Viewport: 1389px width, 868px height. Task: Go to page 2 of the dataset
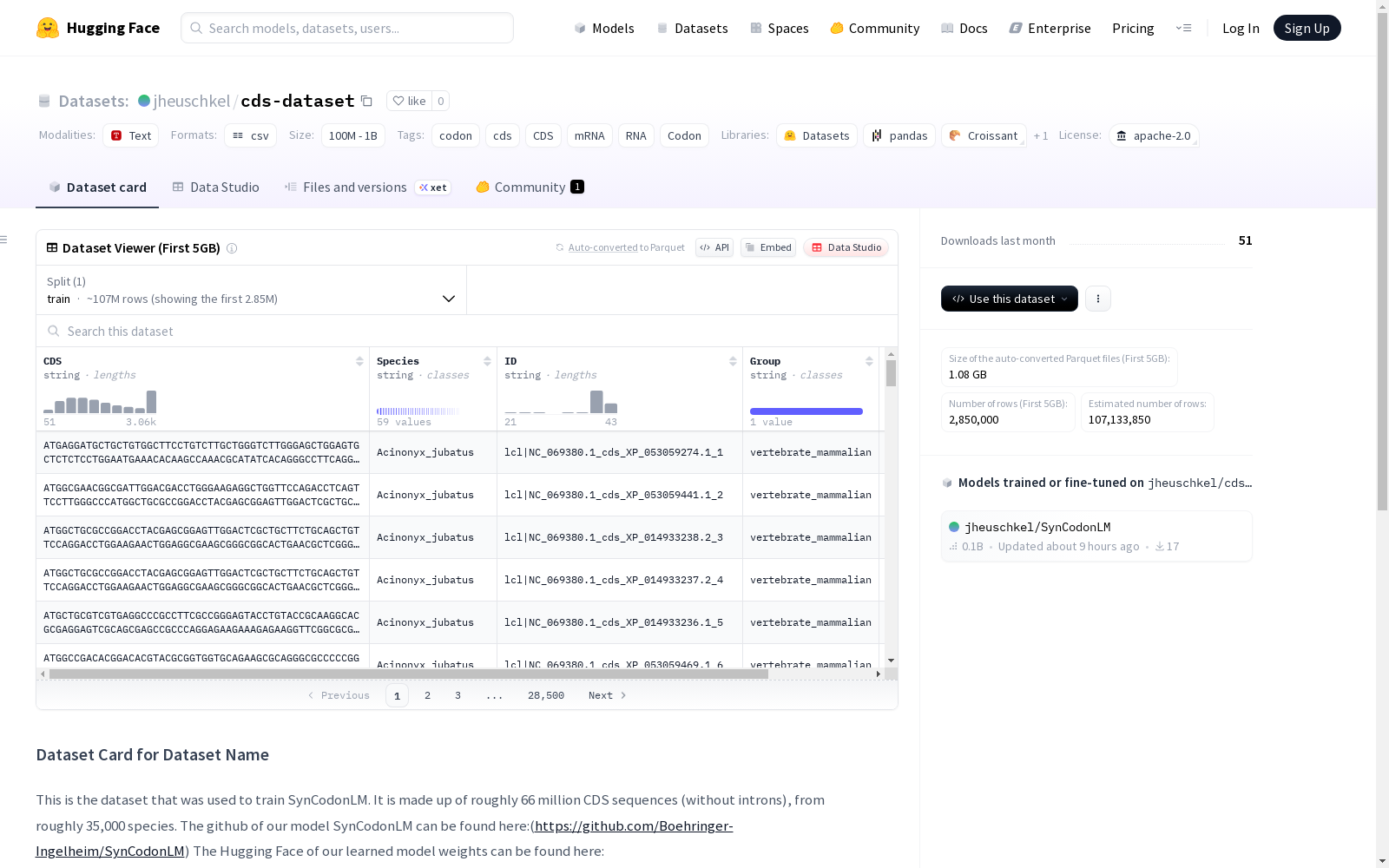tap(427, 695)
